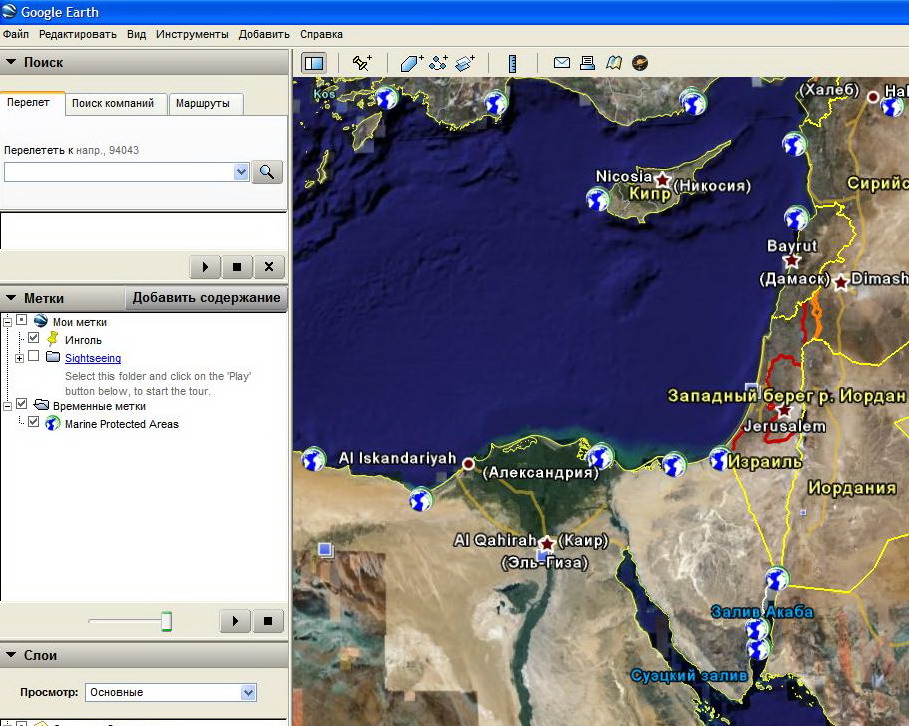The image size is (909, 726).
Task: Uncheck the Временные метки checkbox
Action: (x=22, y=404)
